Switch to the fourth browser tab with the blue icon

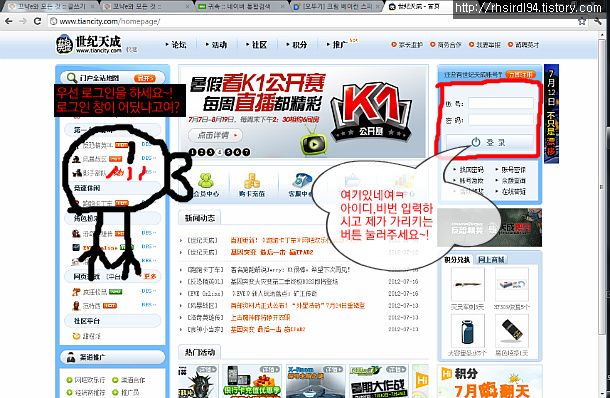(335, 7)
